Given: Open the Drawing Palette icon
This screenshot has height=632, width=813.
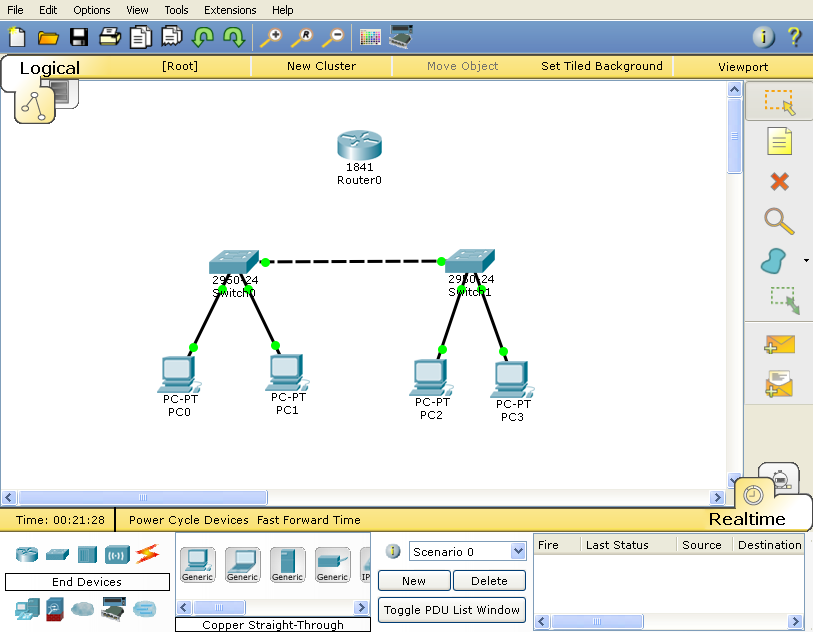Looking at the screenshot, I should click(x=370, y=37).
